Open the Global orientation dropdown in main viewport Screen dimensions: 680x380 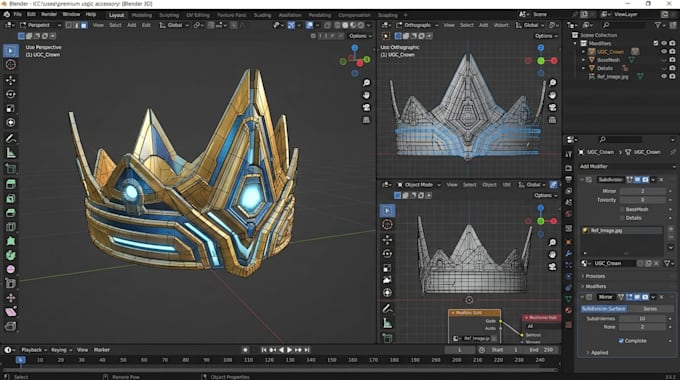[174, 25]
